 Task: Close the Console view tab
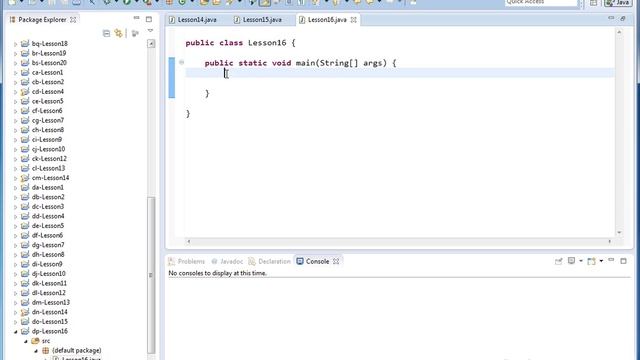tap(336, 262)
